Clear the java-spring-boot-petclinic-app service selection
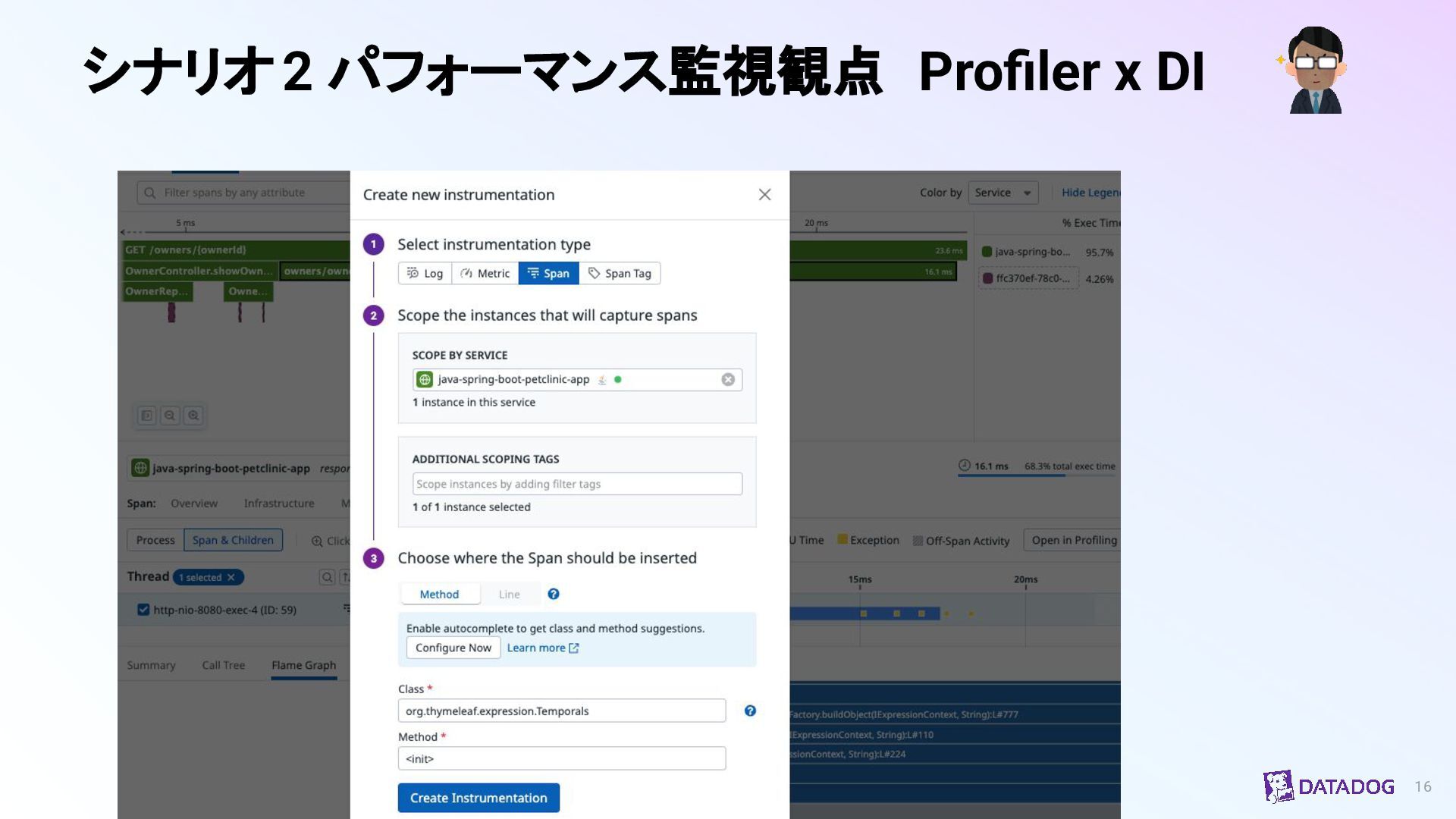The image size is (1456, 819). tap(728, 379)
